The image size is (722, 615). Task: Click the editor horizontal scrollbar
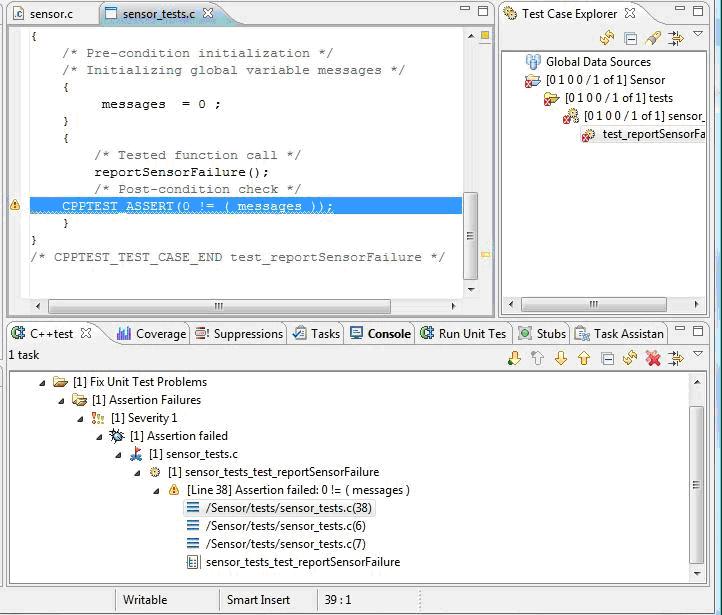[218, 307]
